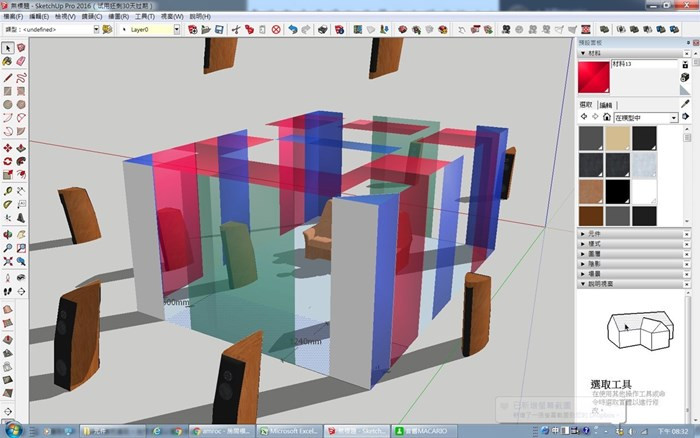Open the materials library list dropdown

674,118
